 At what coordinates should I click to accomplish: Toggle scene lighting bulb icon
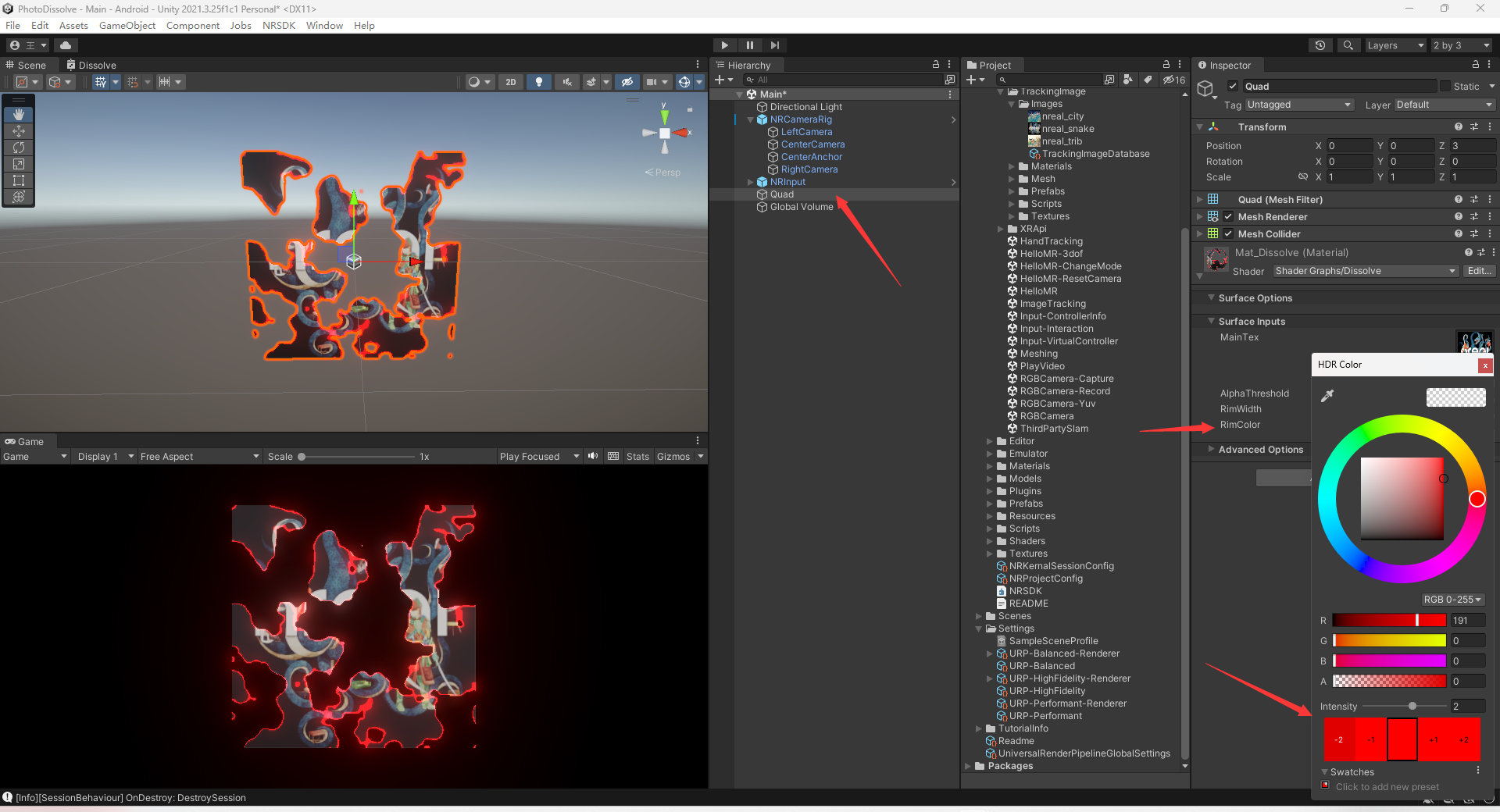[539, 82]
